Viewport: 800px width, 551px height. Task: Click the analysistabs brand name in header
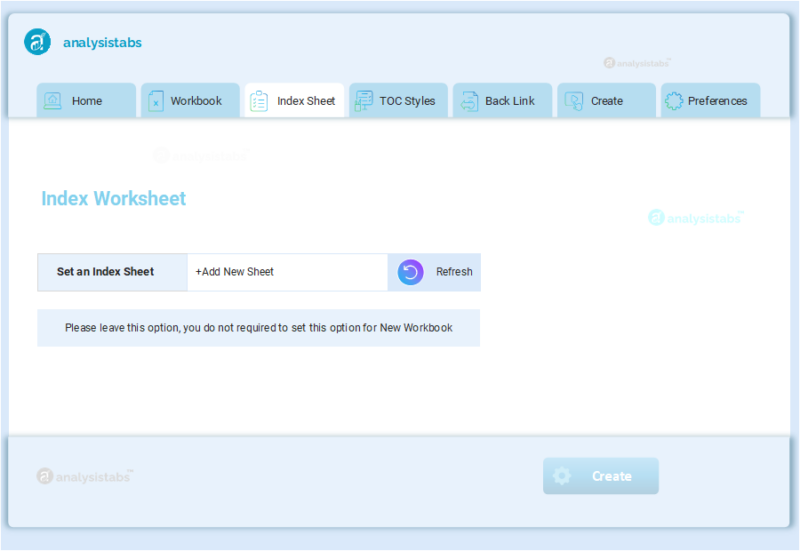[102, 43]
